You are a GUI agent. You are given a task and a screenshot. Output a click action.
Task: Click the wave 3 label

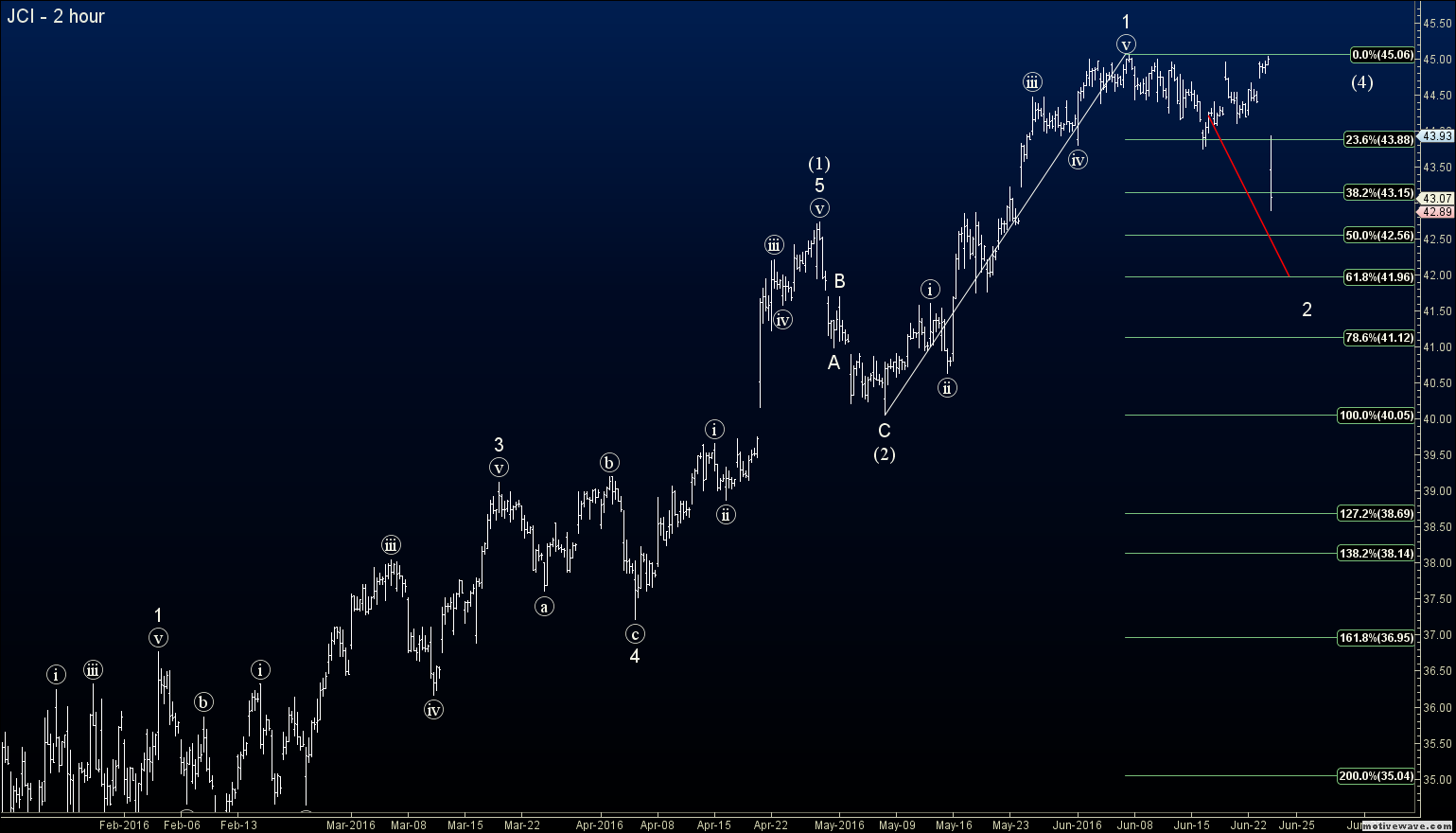click(x=499, y=445)
